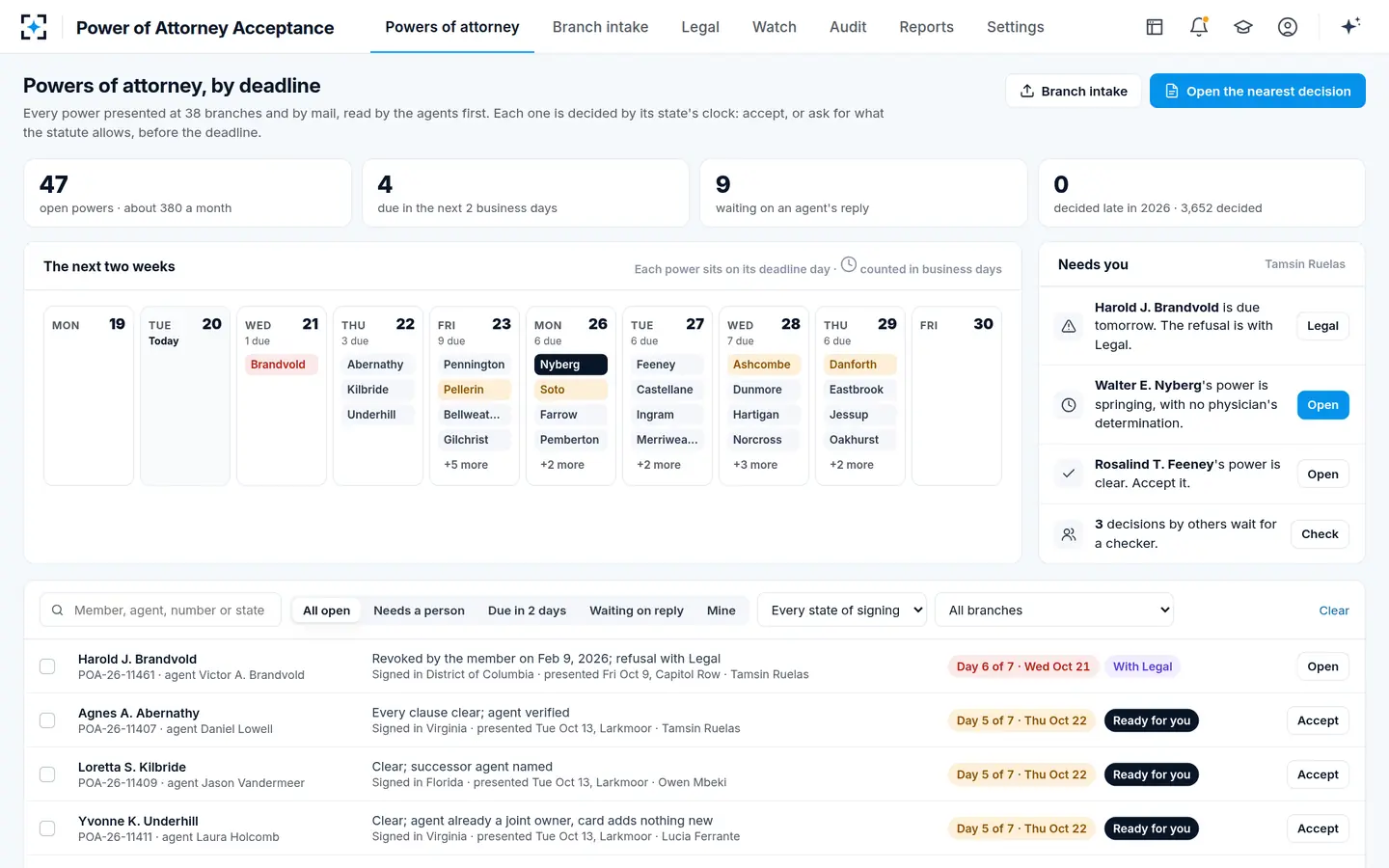Open the All branches dropdown
Screen dimensions: 1389x868
(1054, 610)
